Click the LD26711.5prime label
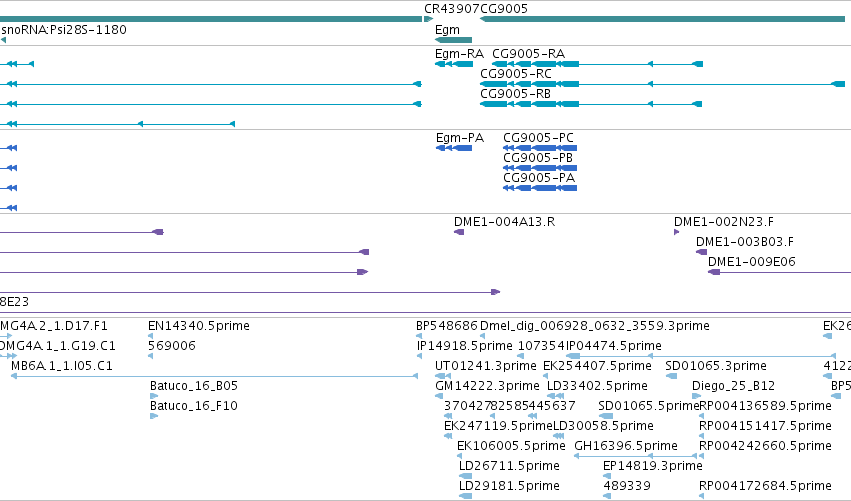This screenshot has width=851, height=501. click(x=509, y=467)
